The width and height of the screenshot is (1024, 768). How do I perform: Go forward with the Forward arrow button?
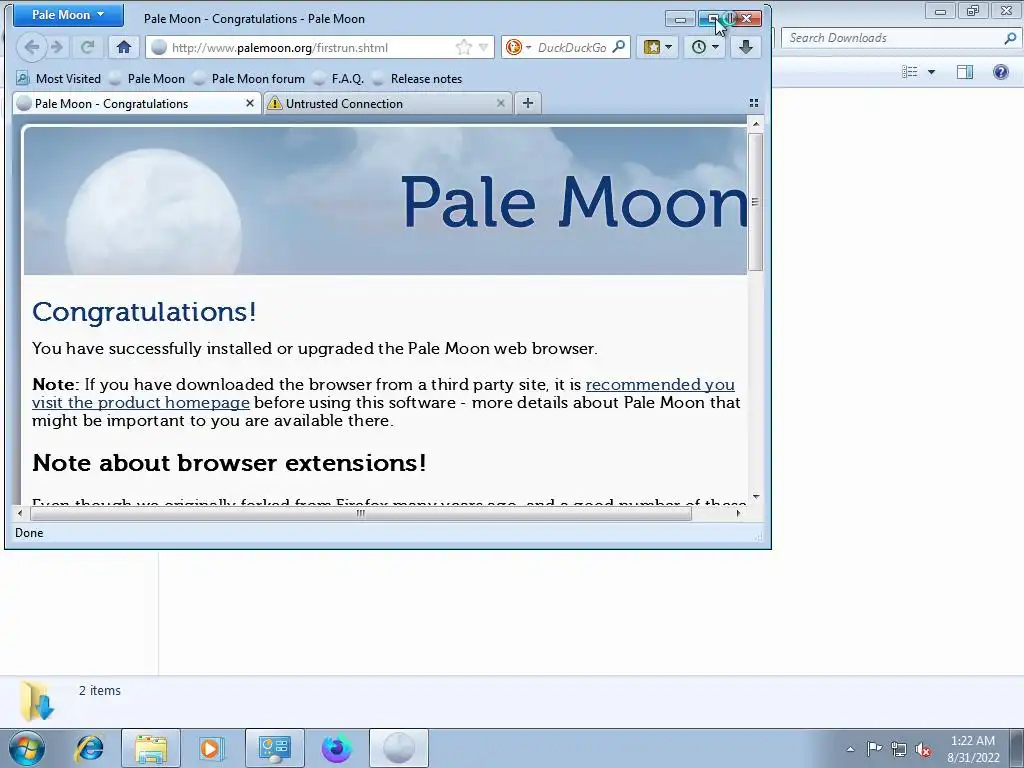[57, 47]
